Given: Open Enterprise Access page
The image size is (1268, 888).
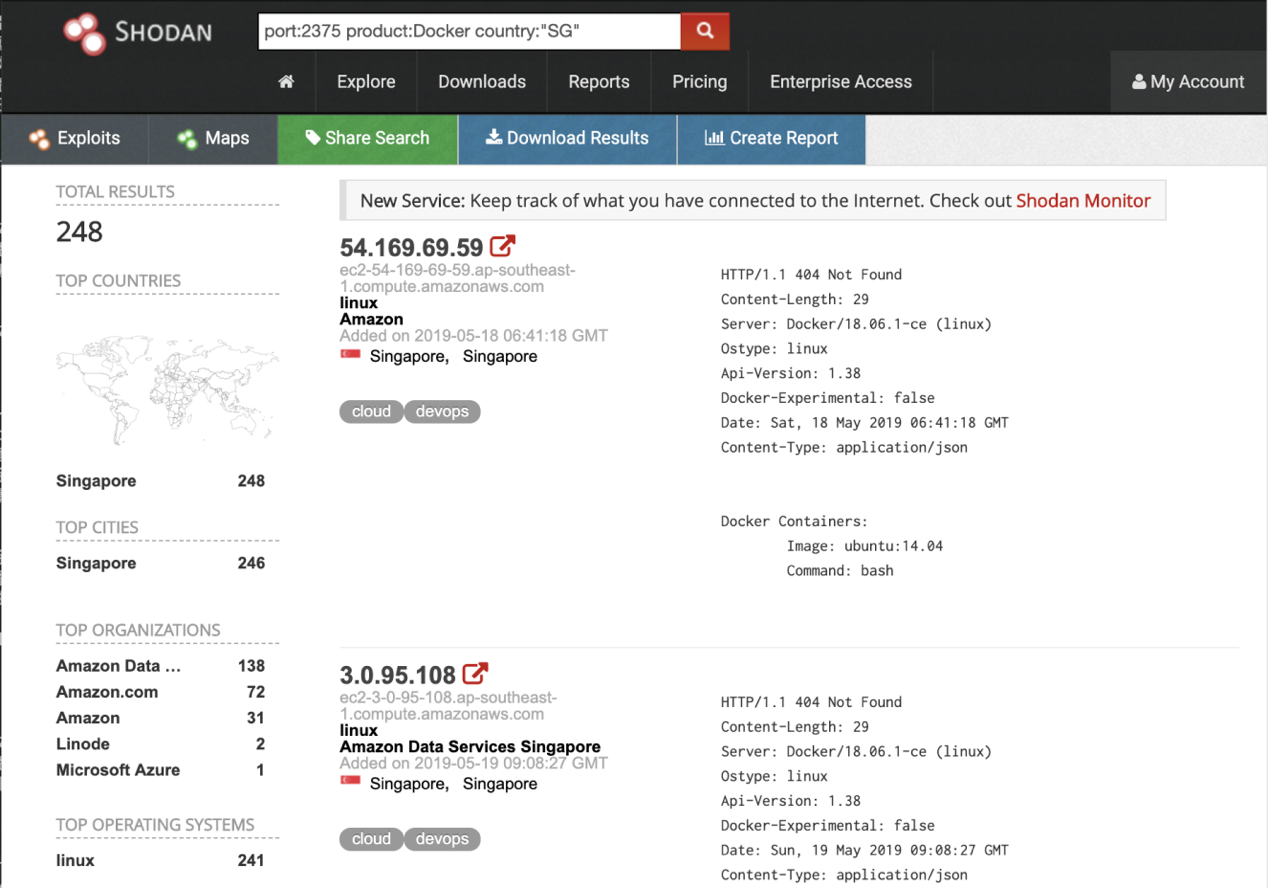Looking at the screenshot, I should click(x=841, y=82).
